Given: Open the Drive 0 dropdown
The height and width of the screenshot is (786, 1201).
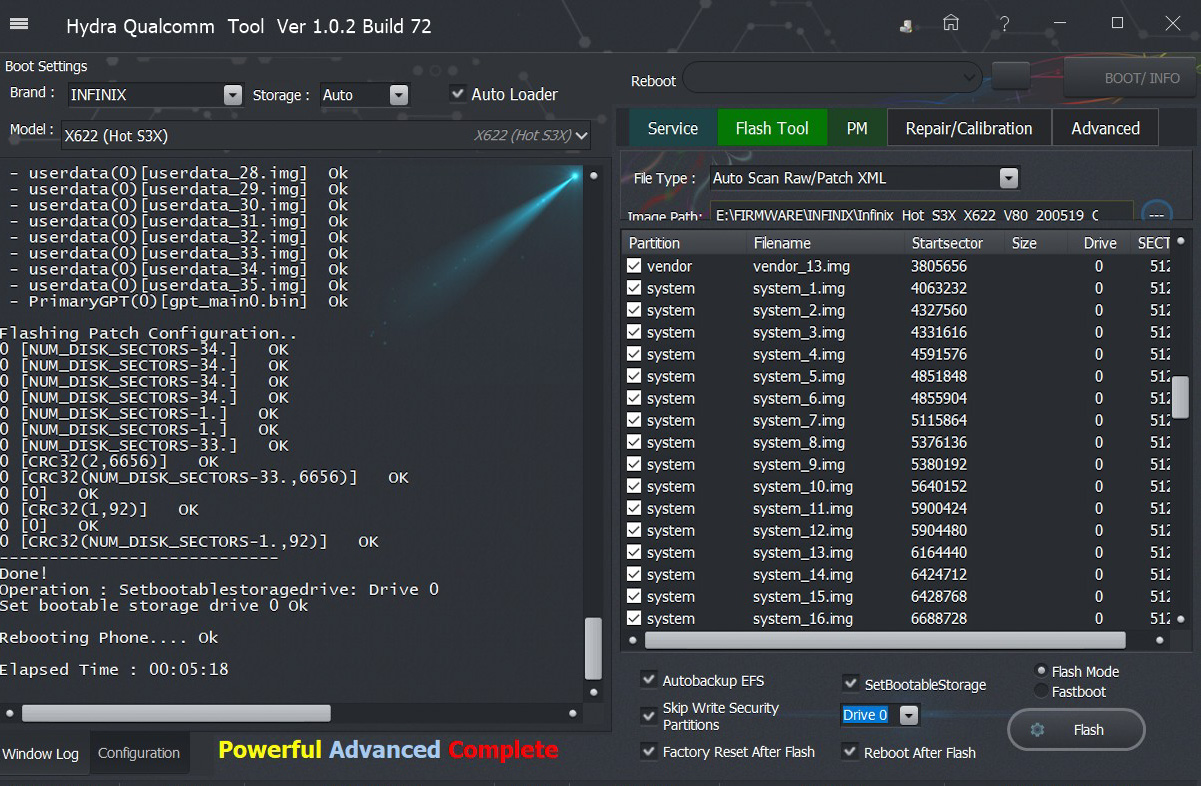Looking at the screenshot, I should click(908, 715).
